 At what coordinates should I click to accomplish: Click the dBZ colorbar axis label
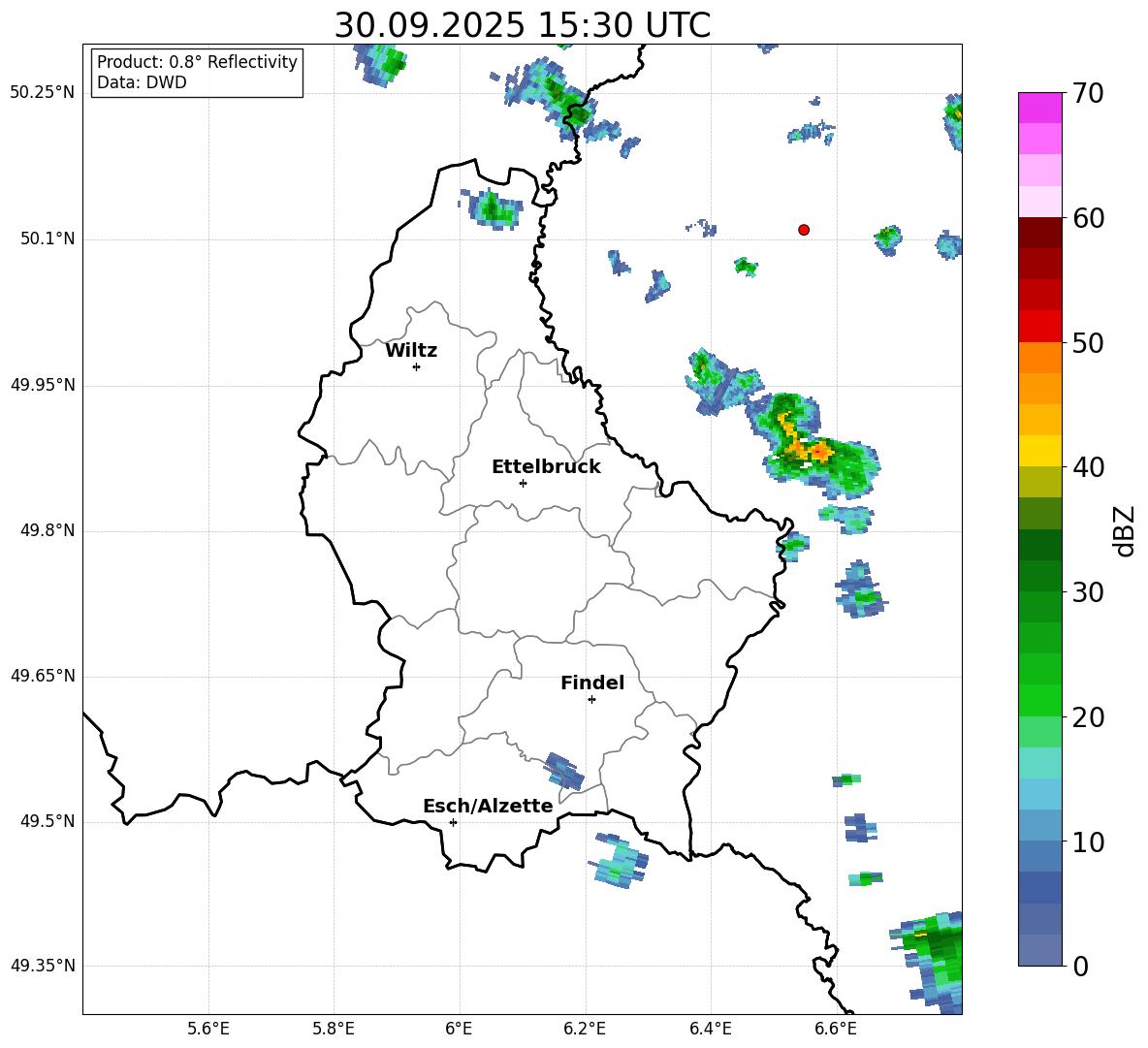point(1125,531)
